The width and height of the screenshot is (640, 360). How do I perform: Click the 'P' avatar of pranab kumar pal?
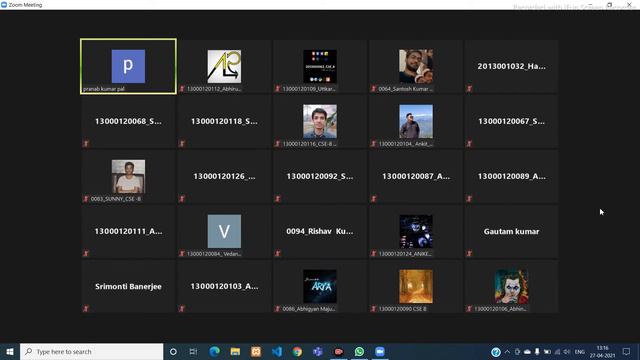point(128,66)
